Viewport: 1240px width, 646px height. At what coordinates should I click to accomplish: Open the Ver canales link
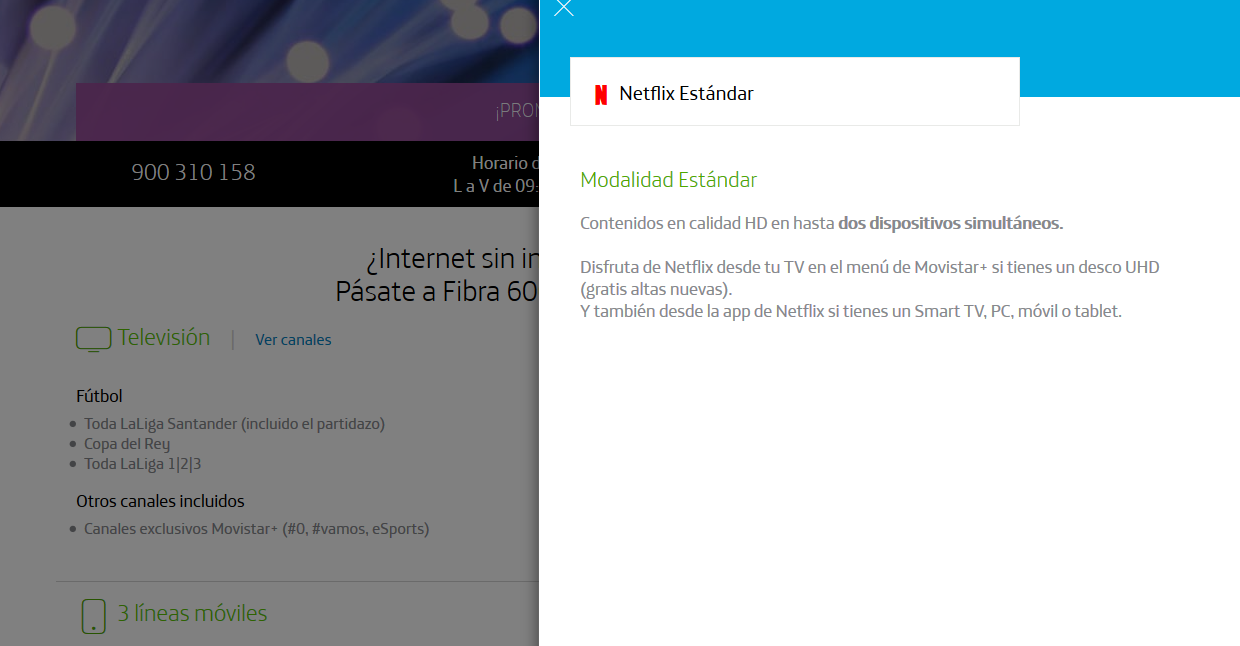coord(293,340)
